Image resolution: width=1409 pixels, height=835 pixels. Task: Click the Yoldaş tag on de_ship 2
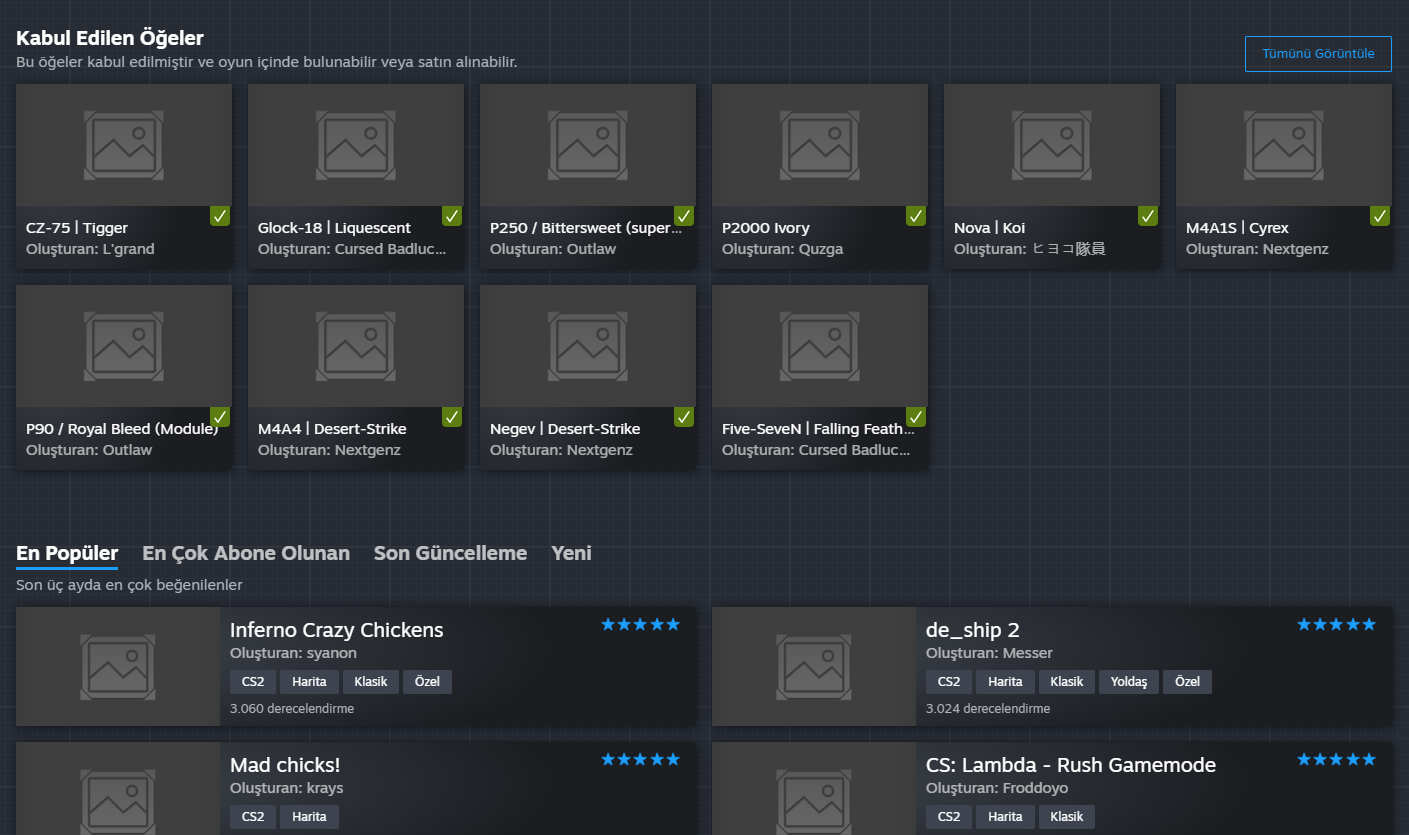pos(1129,682)
